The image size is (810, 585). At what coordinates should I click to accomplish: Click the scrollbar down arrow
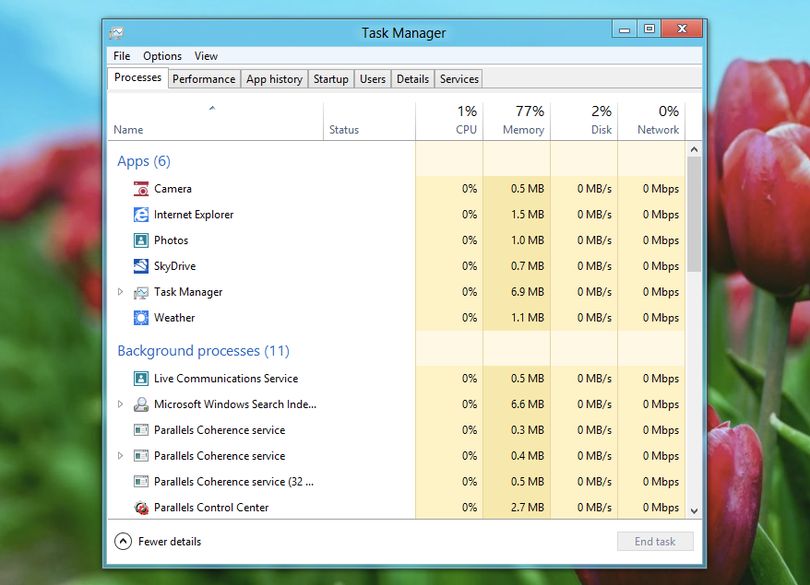click(x=694, y=511)
